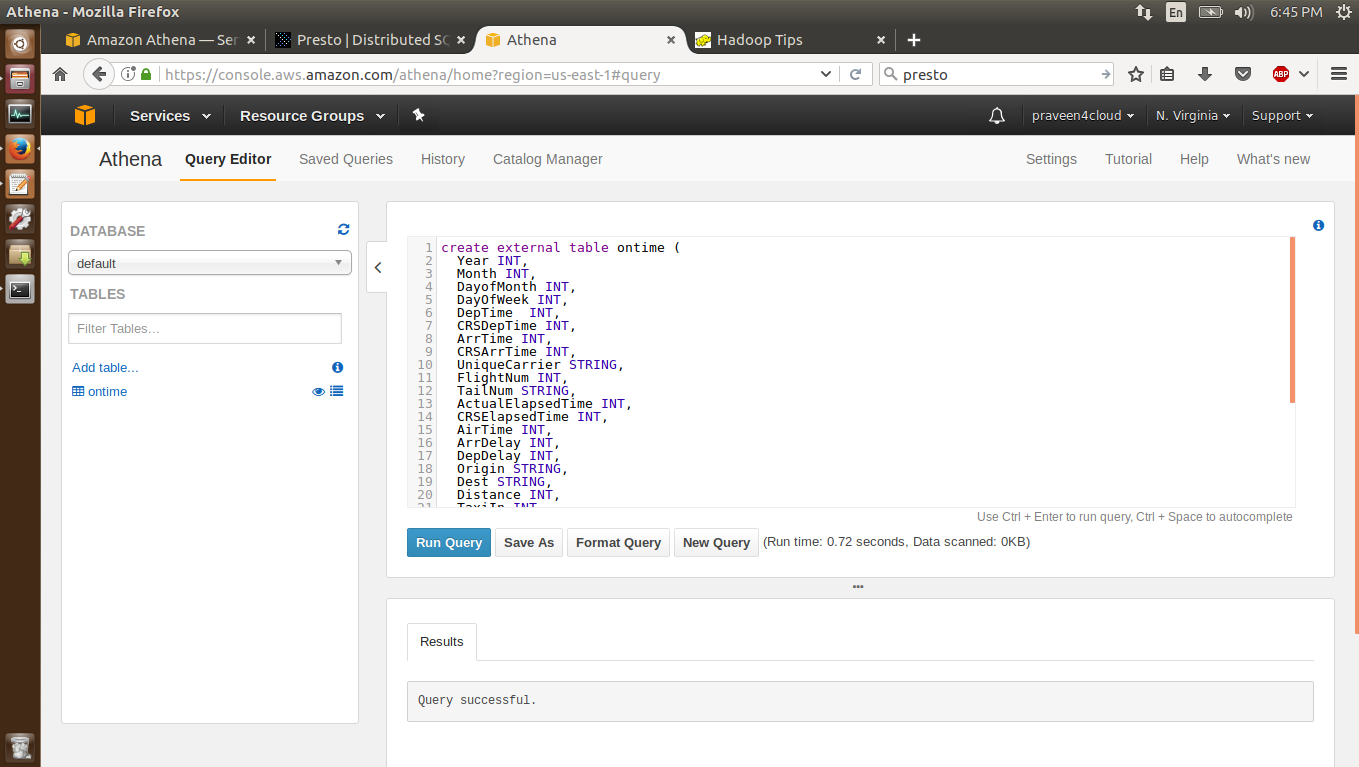Click the Run Query button
This screenshot has width=1359, height=767.
click(449, 543)
